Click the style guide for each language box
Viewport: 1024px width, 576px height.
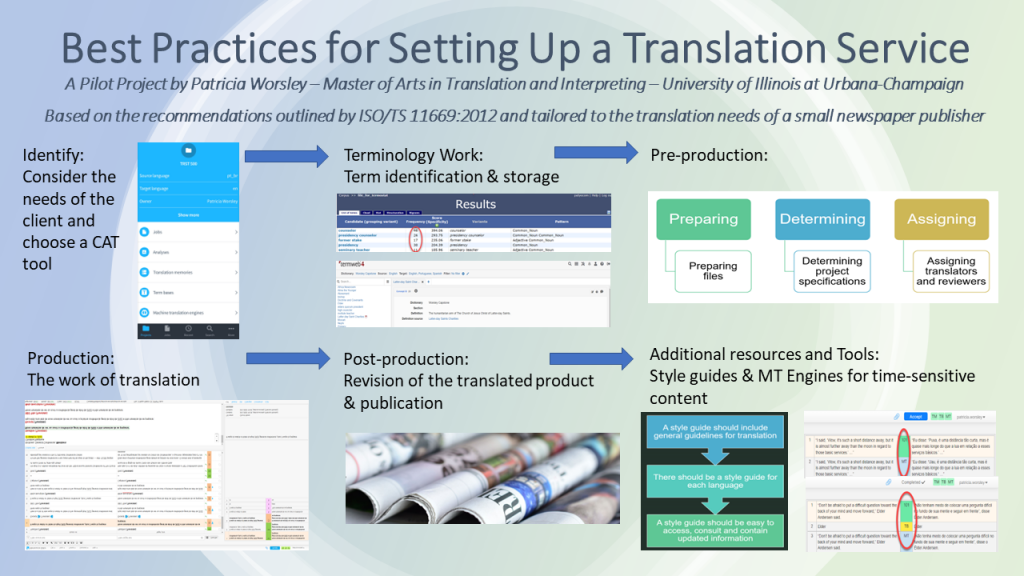(x=715, y=481)
